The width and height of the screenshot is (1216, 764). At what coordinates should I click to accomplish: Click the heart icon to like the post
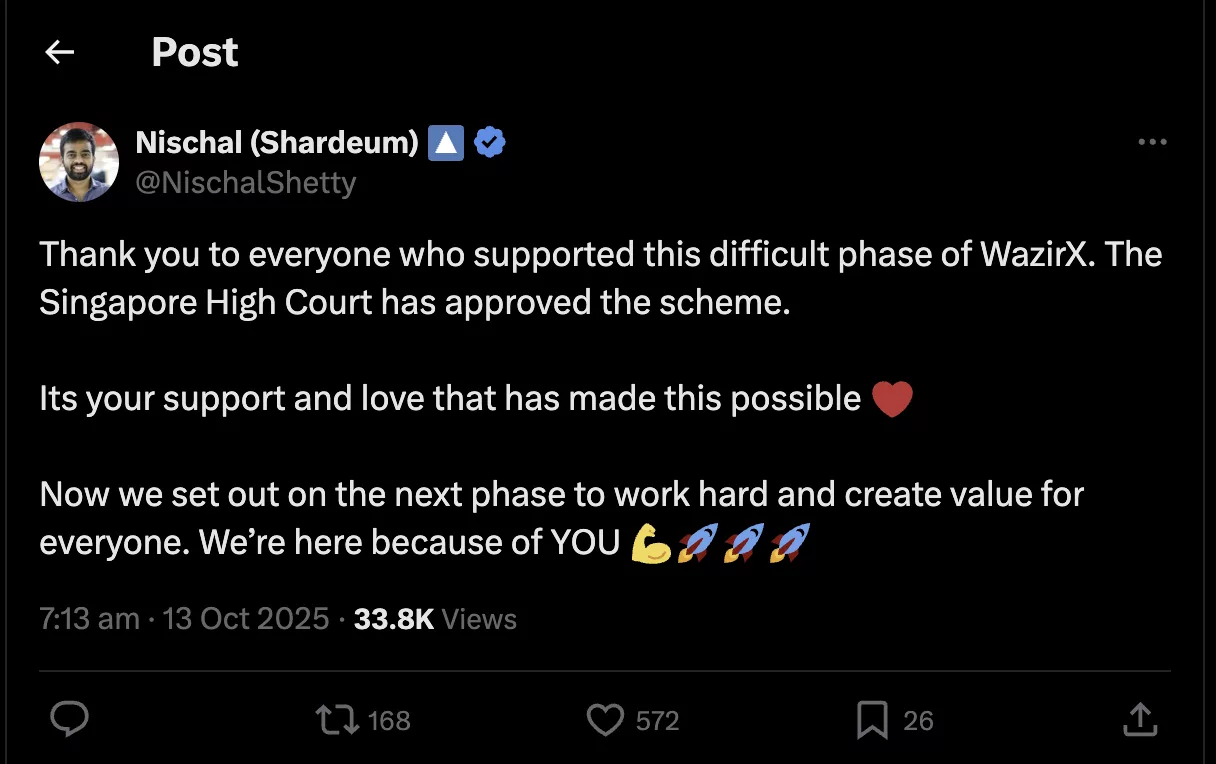(x=605, y=719)
